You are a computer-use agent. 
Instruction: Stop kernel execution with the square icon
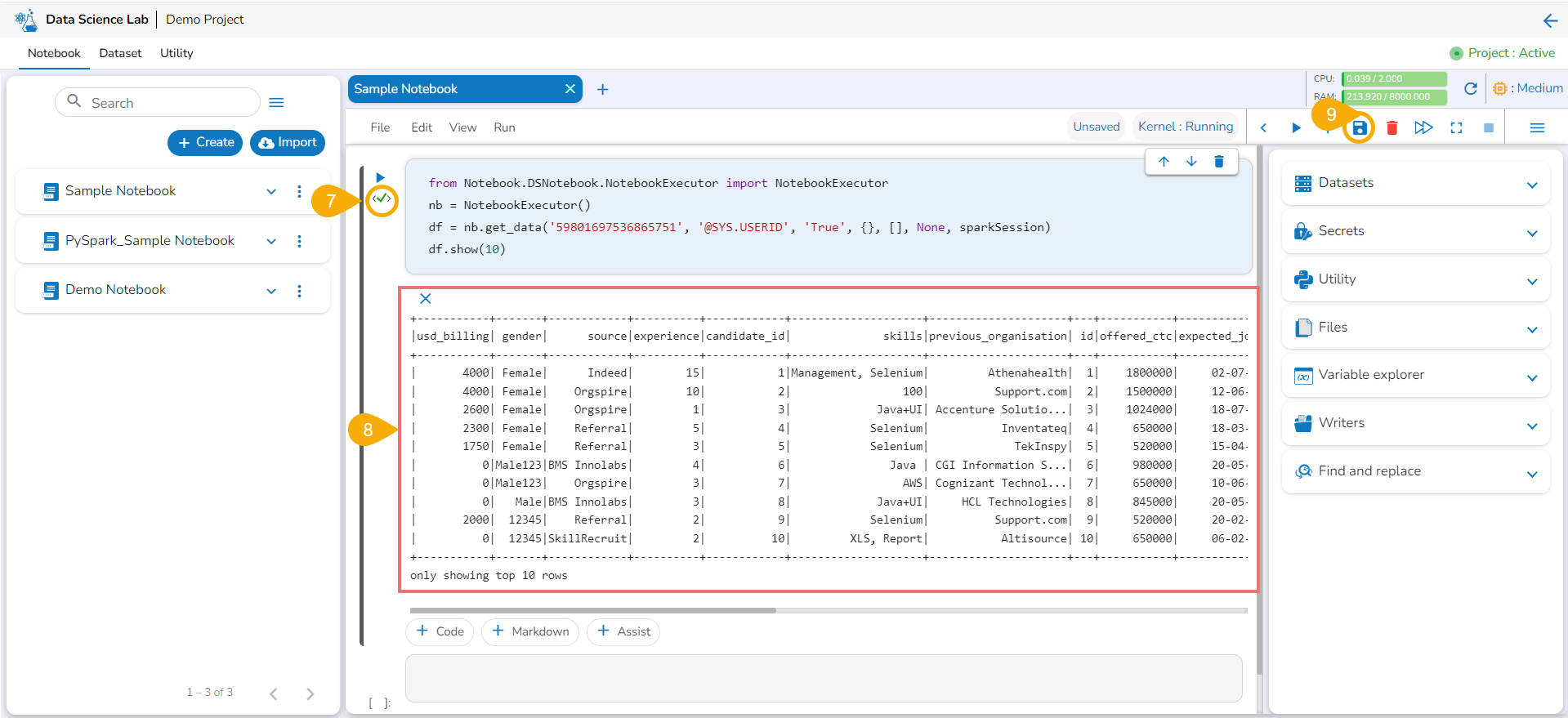pos(1488,128)
